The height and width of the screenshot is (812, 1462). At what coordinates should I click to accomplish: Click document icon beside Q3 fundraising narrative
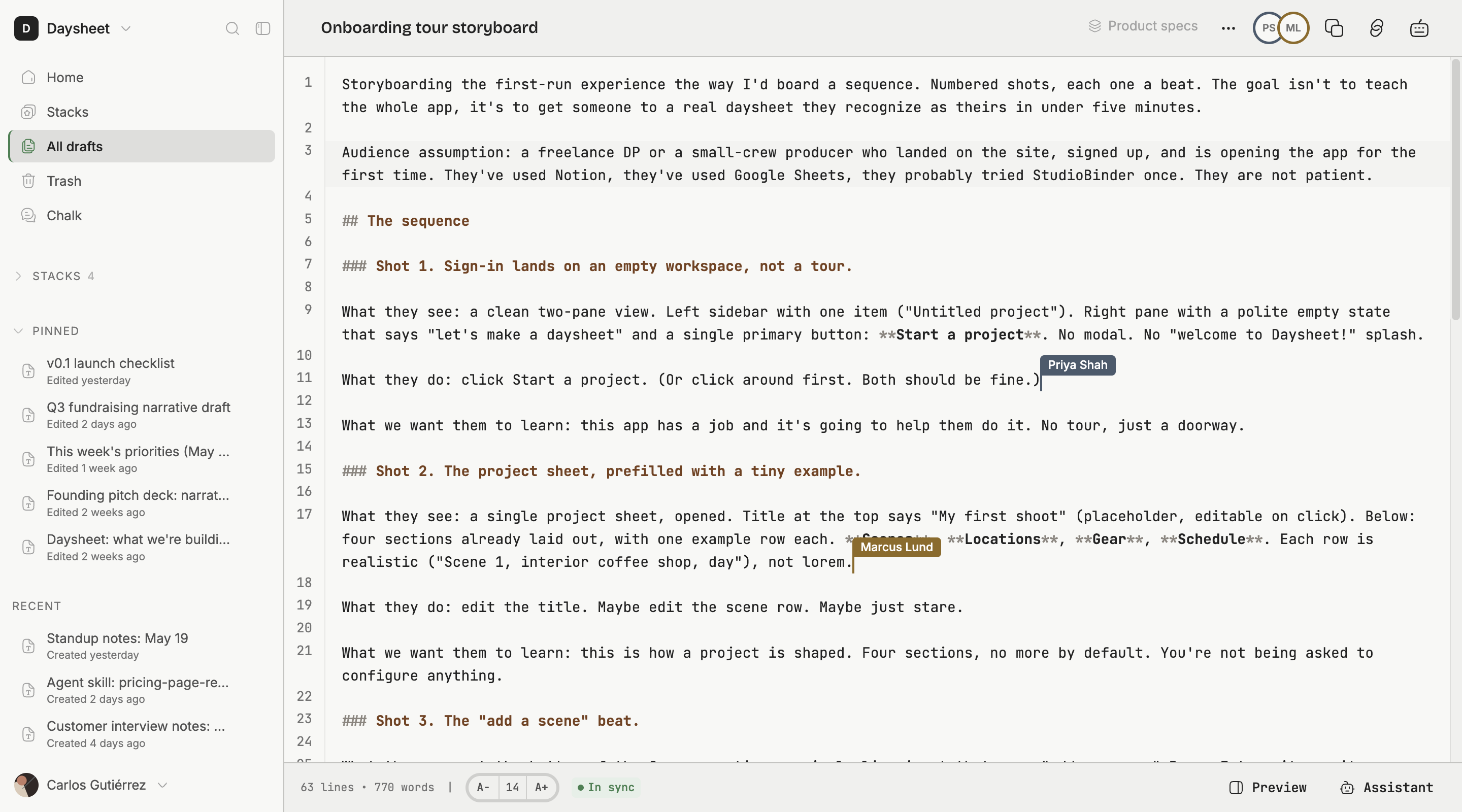pos(28,415)
